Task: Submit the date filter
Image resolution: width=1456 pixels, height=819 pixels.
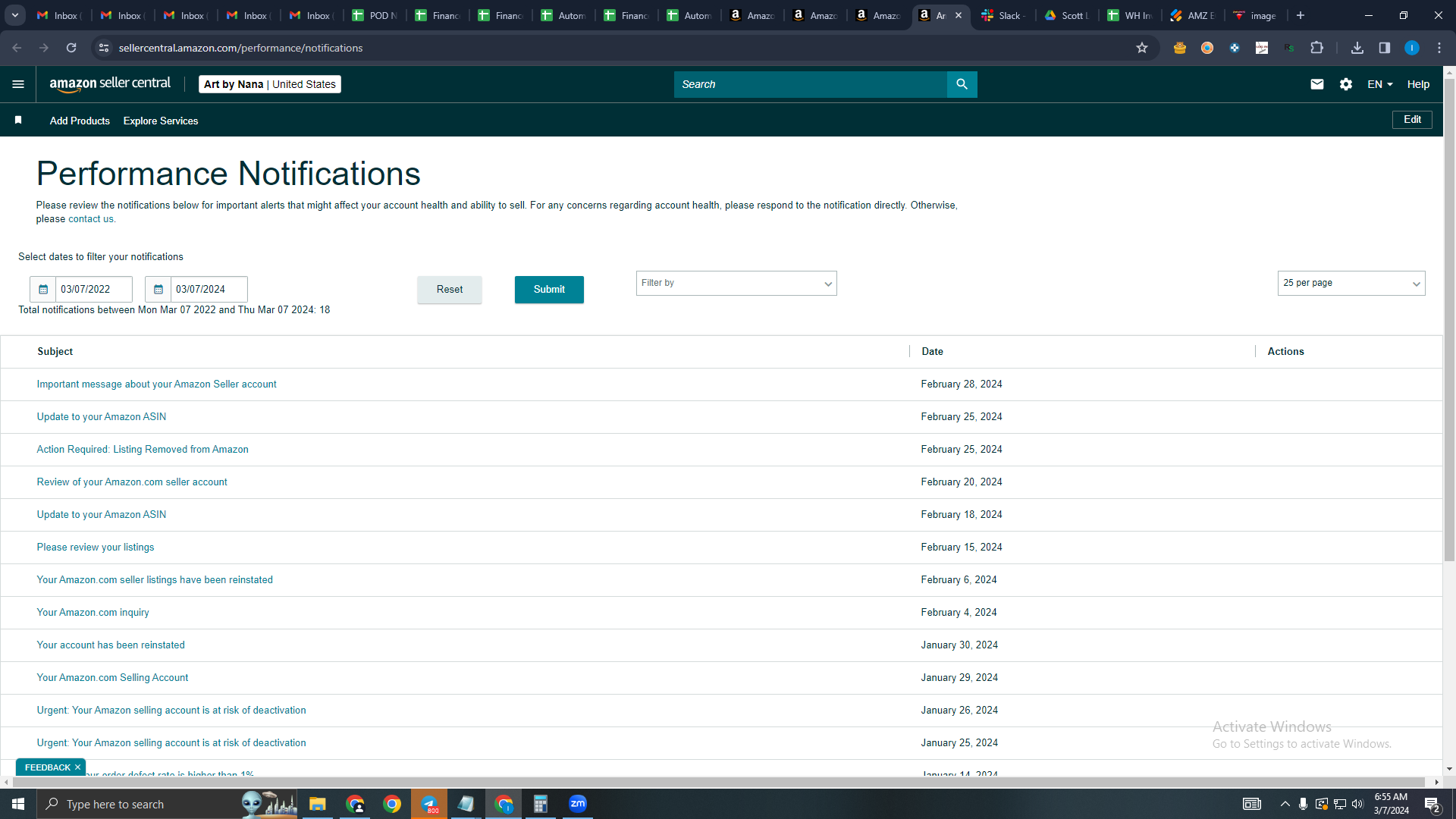Action: coord(549,290)
